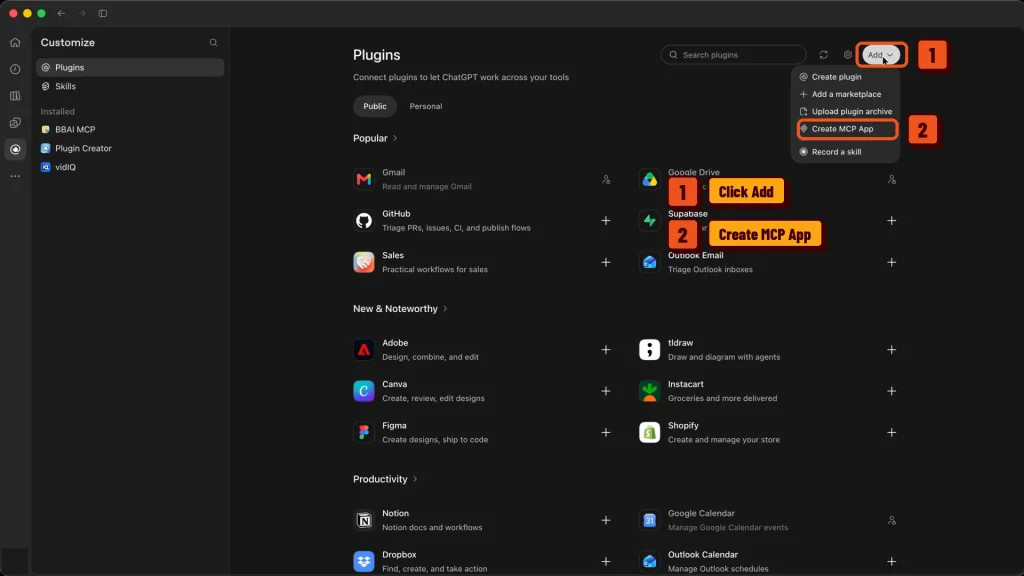Select Upload plugin archive menu entry
The image size is (1024, 576).
pos(846,112)
